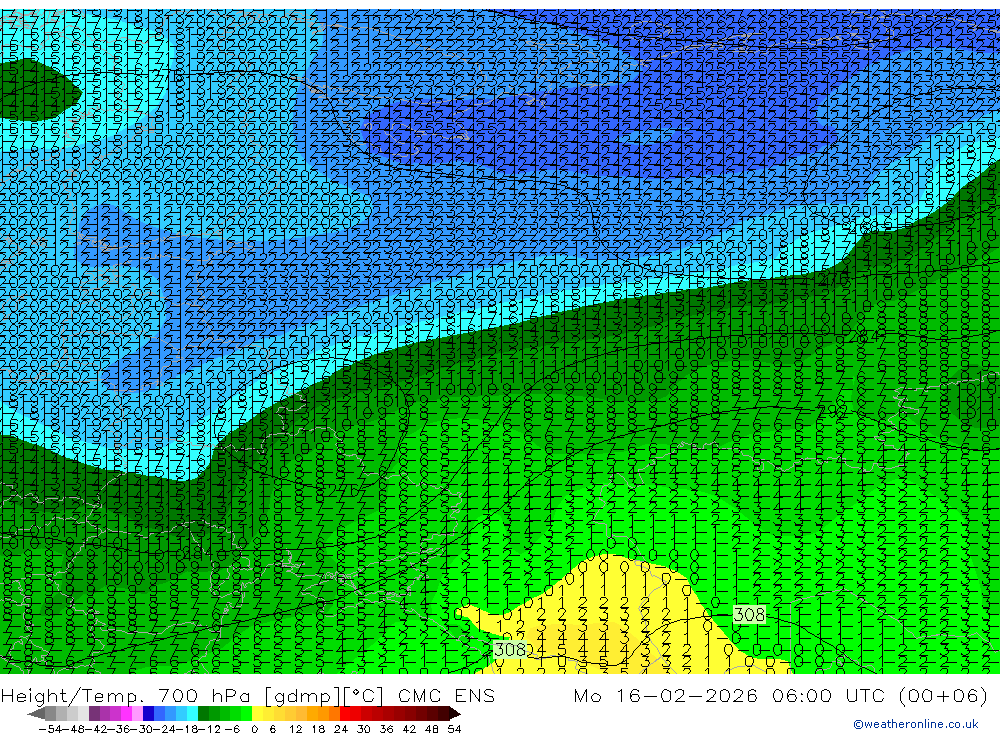Click the 308 contour label beside the yellow area

510,649
